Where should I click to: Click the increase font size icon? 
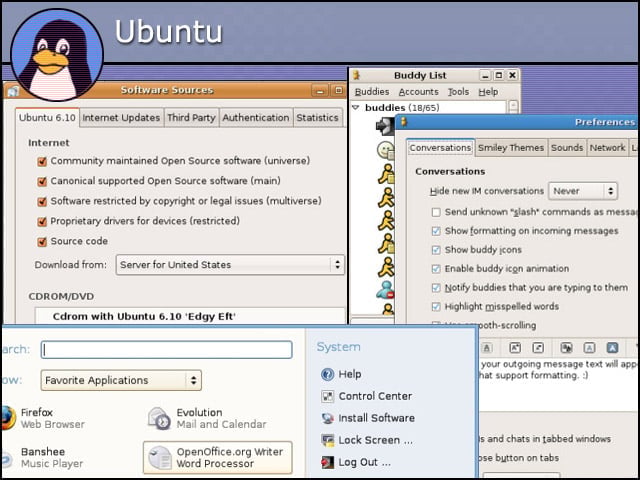(515, 348)
